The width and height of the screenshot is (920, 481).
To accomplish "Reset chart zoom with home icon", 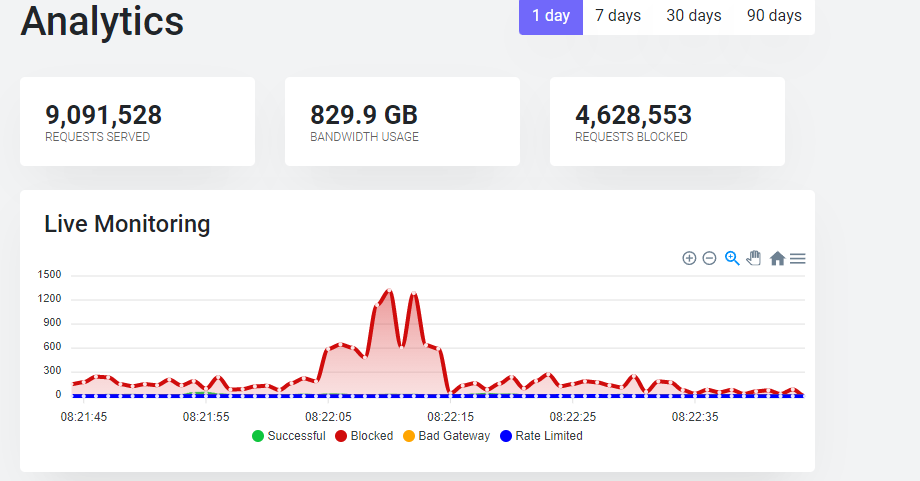I will click(x=777, y=258).
